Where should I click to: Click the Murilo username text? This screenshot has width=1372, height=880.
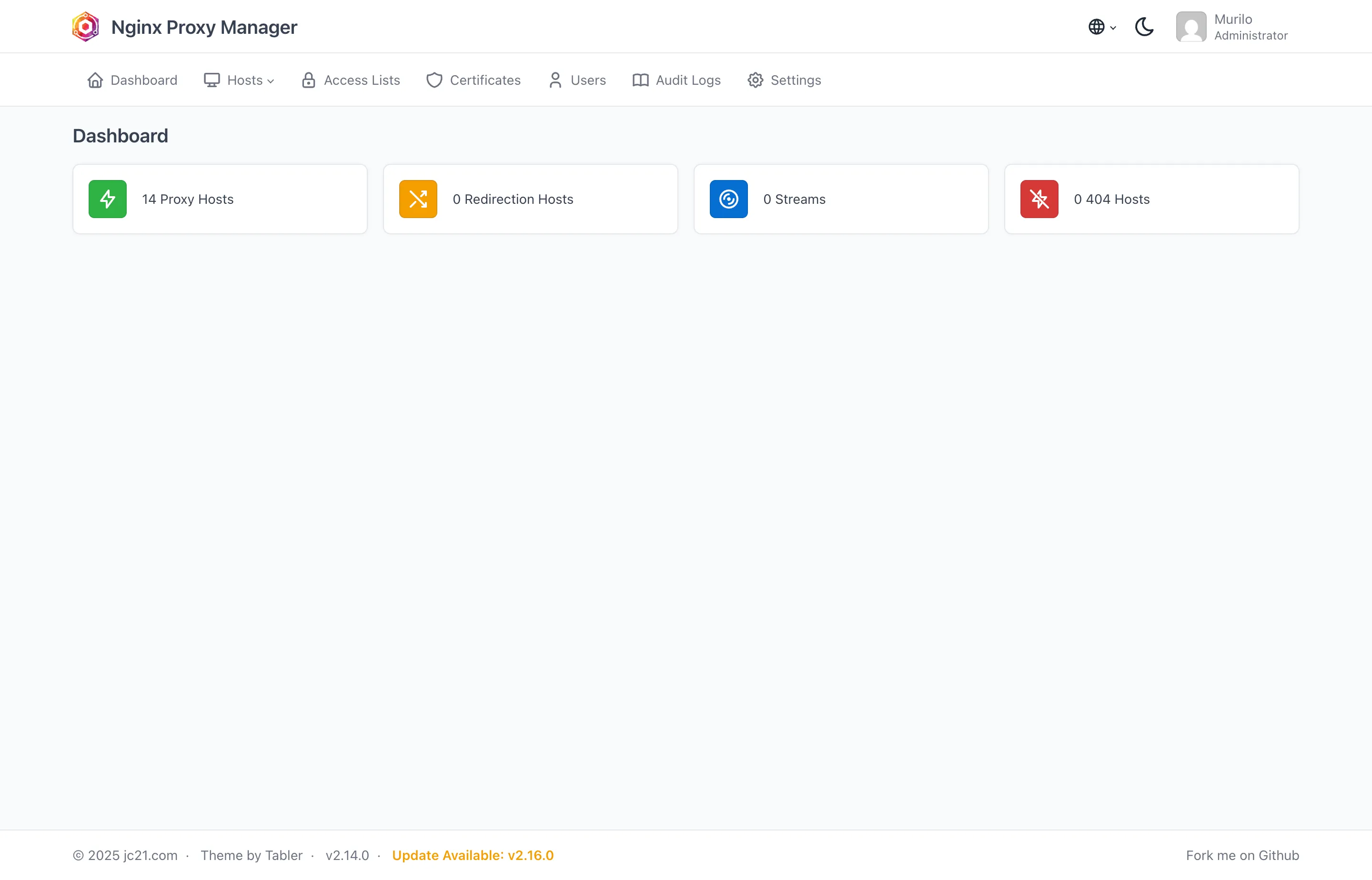coord(1233,20)
